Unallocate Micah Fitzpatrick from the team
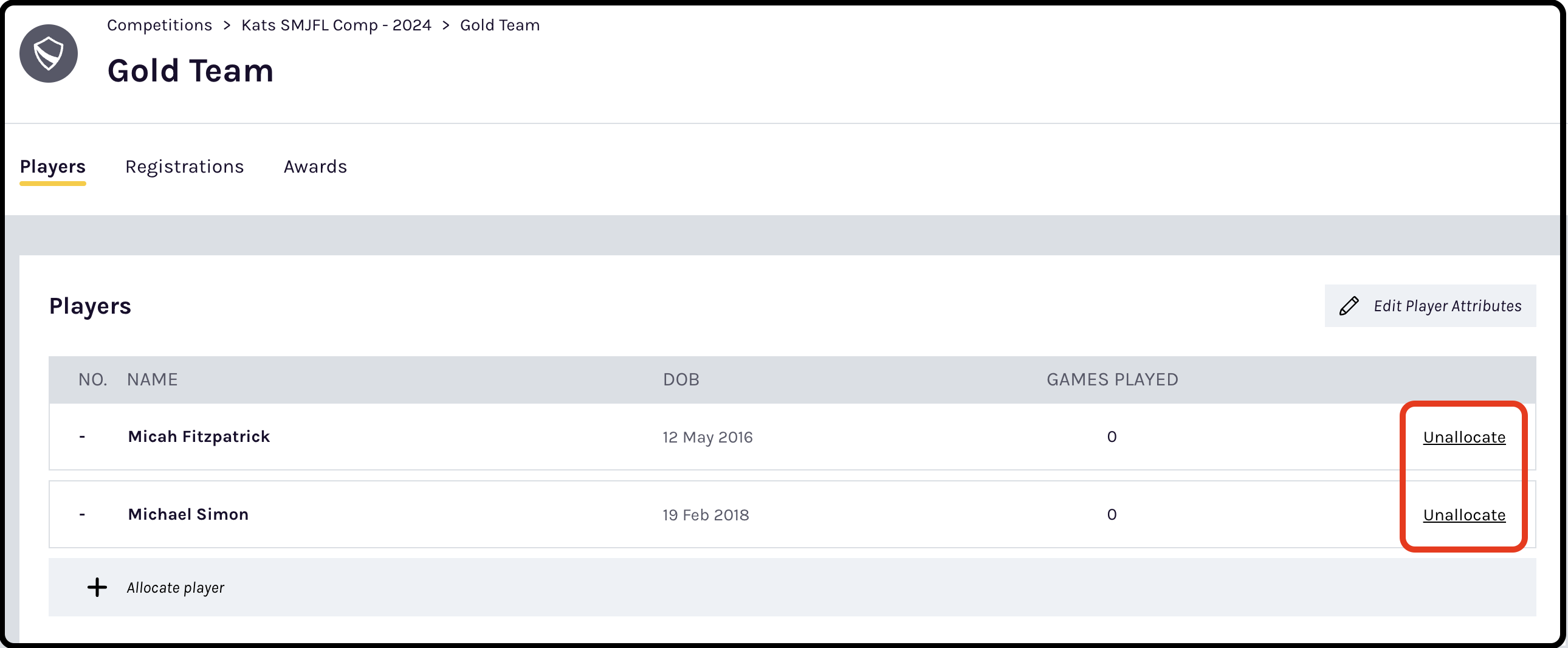The height and width of the screenshot is (648, 1568). (1463, 436)
